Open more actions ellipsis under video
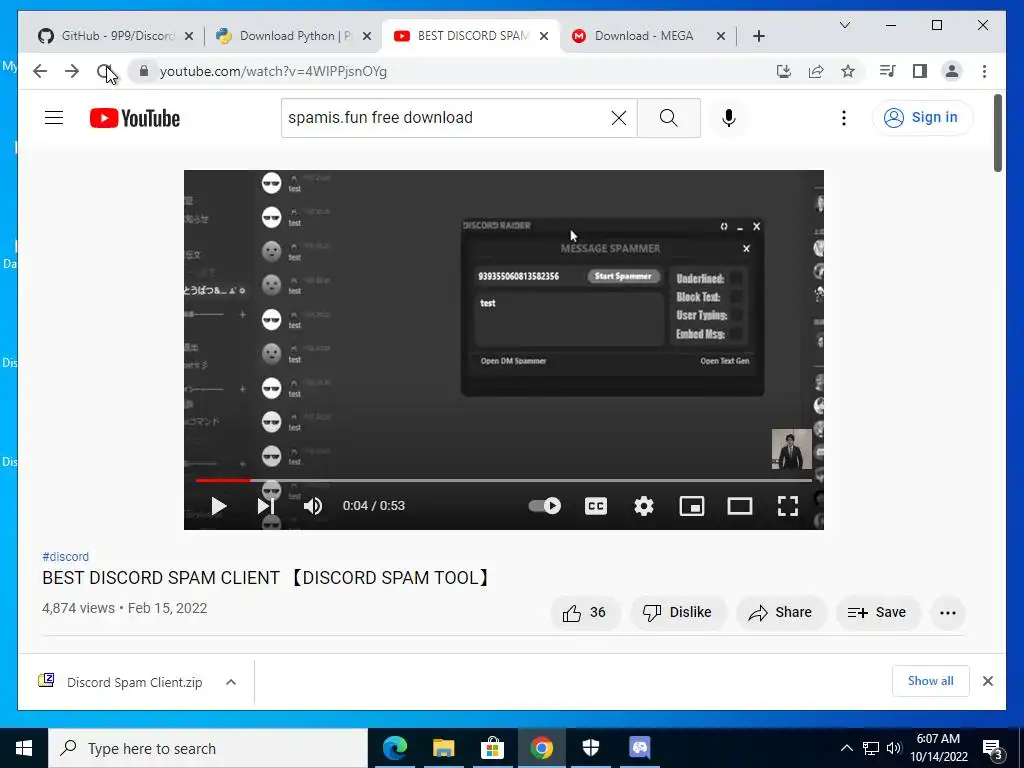The height and width of the screenshot is (768, 1024). [x=948, y=613]
